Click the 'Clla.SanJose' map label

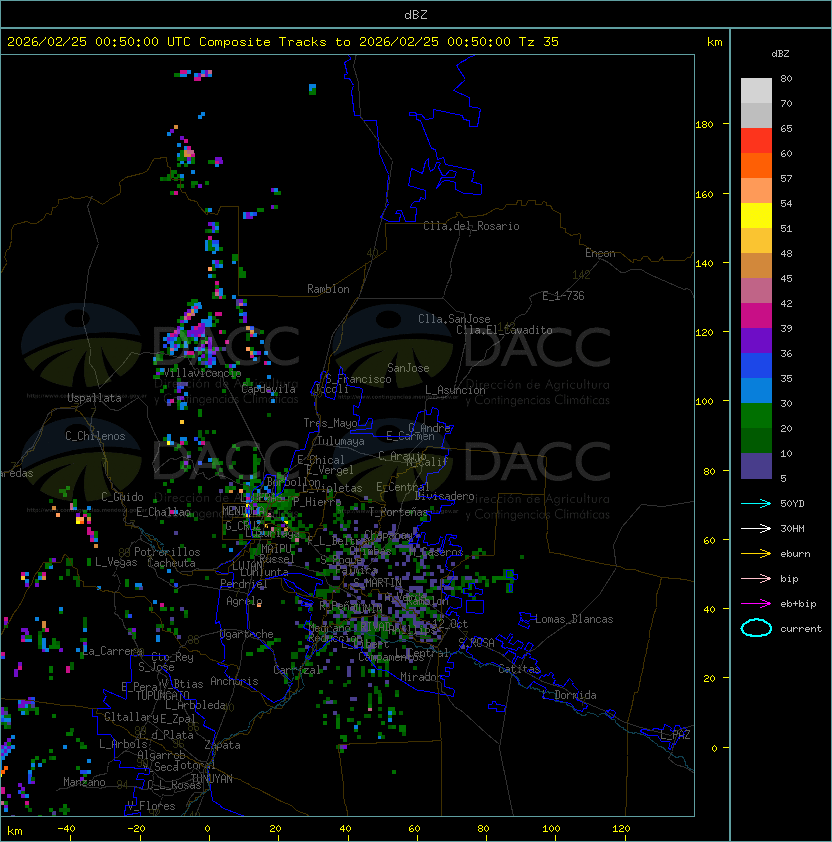point(454,319)
